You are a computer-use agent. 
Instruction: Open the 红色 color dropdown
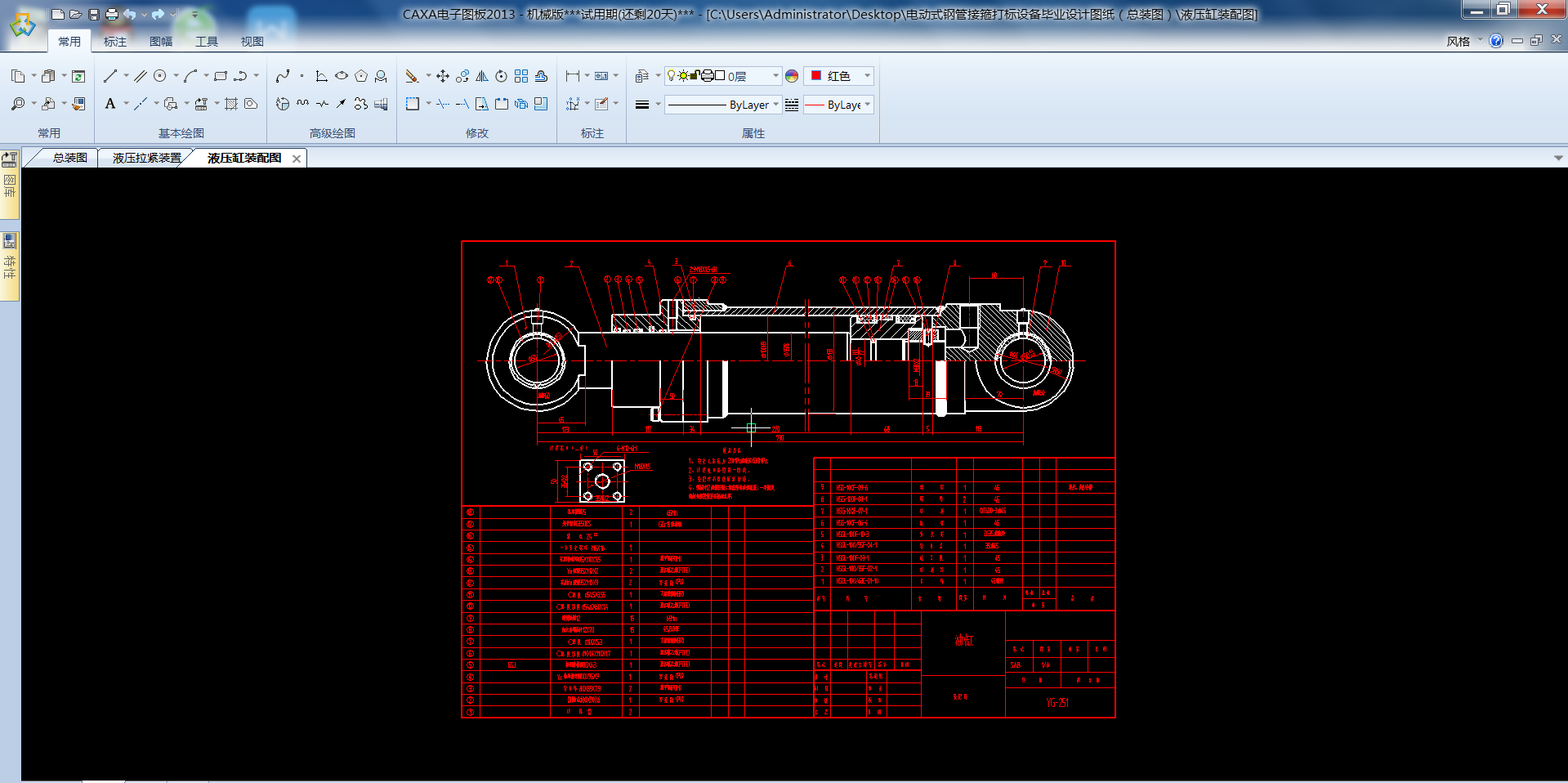click(867, 76)
